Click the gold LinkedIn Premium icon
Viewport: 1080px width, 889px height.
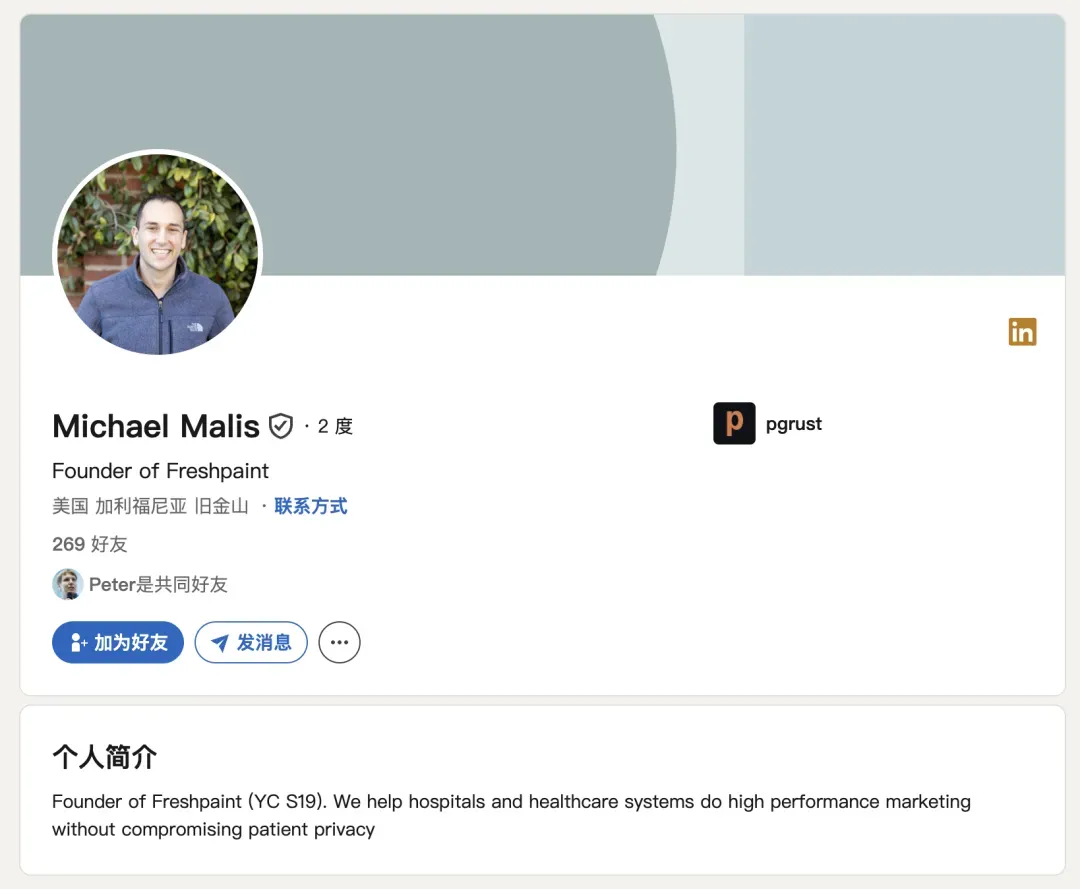(x=1022, y=332)
